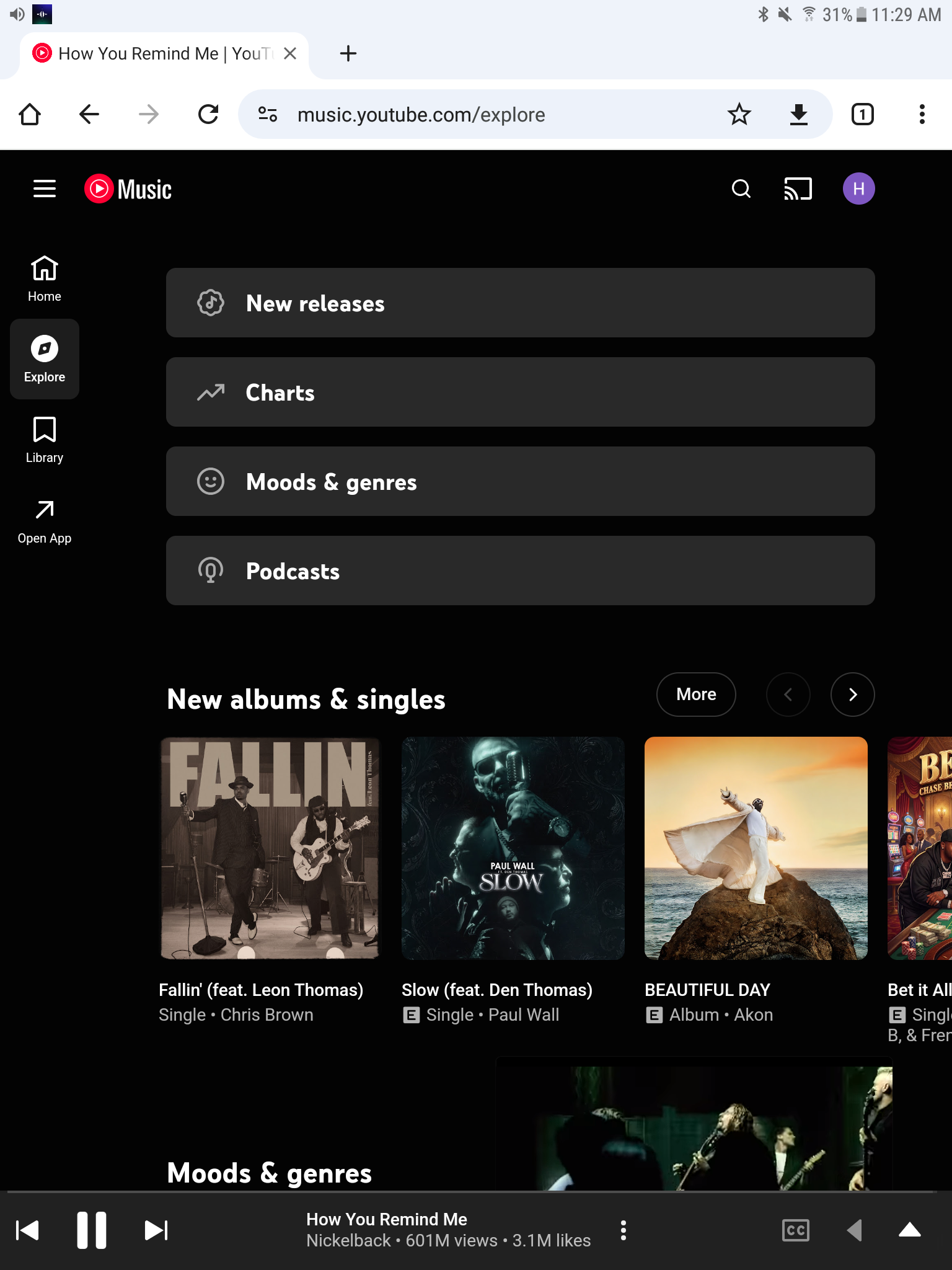Show previous albums with left chevron
Screen dimensions: 952x1270
pyautogui.click(x=788, y=695)
